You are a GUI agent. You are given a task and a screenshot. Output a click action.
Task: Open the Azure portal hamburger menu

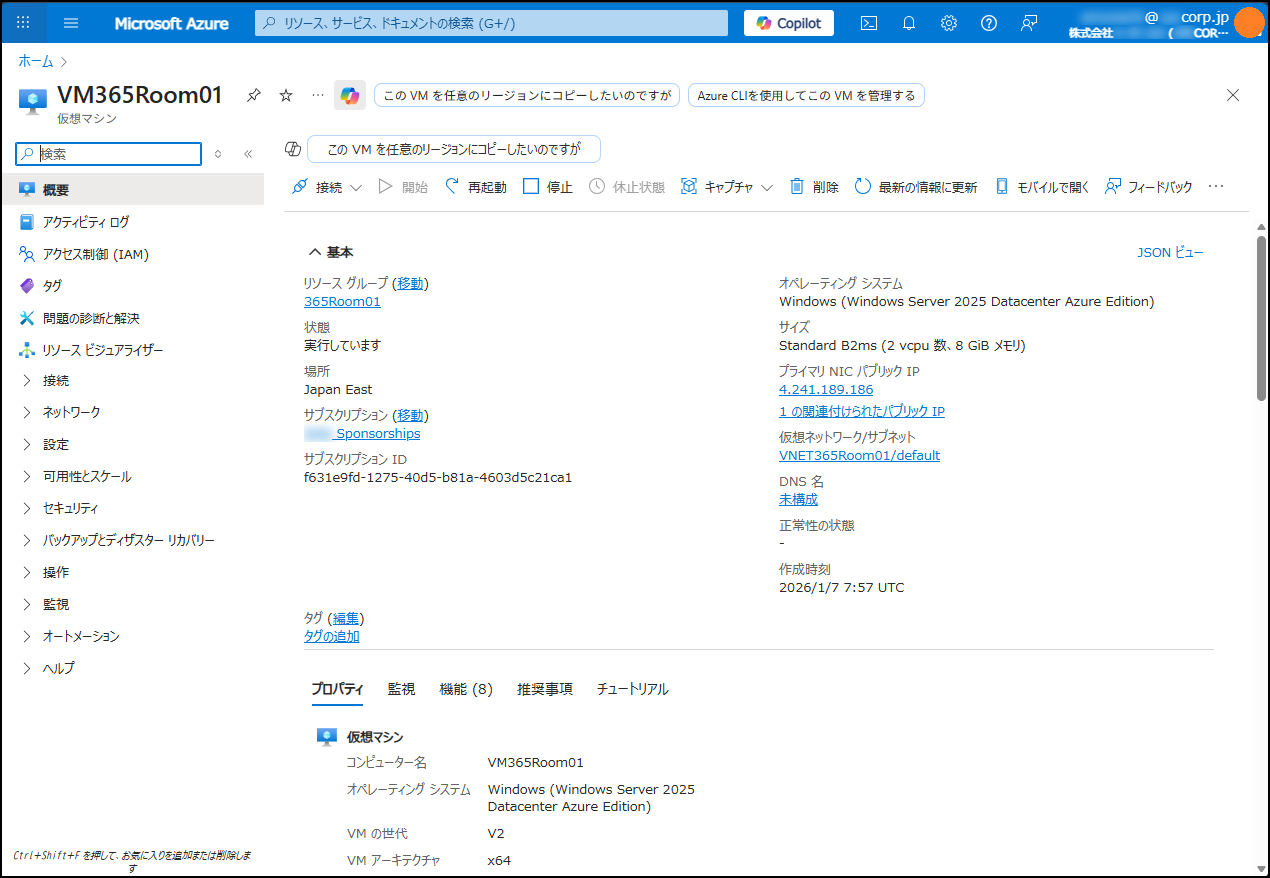click(71, 23)
